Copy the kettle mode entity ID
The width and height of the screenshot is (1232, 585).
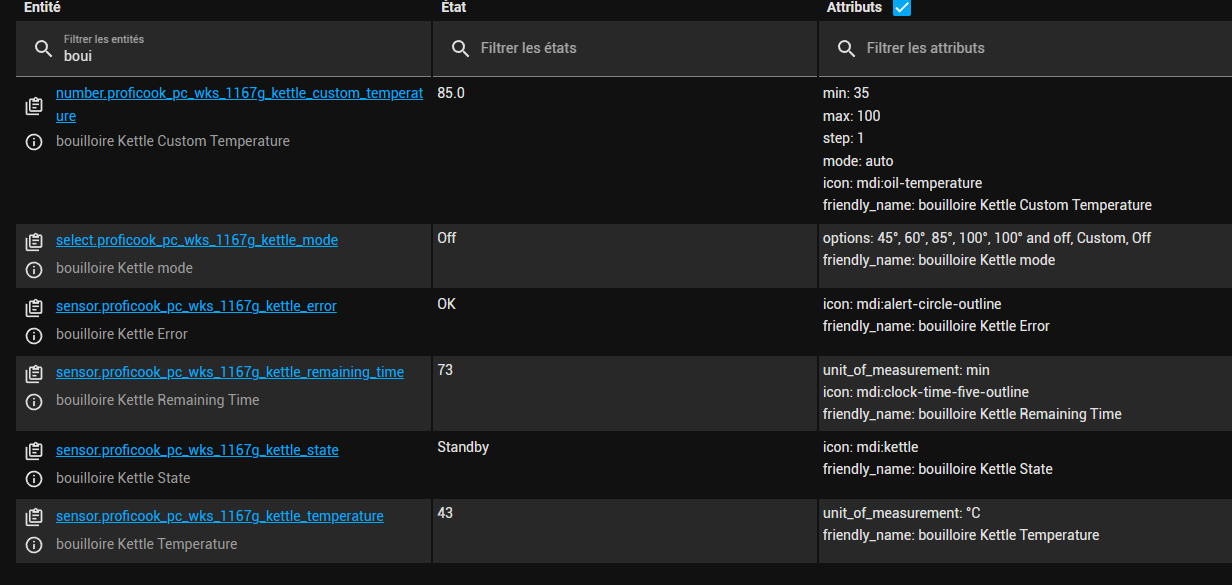[x=34, y=241]
